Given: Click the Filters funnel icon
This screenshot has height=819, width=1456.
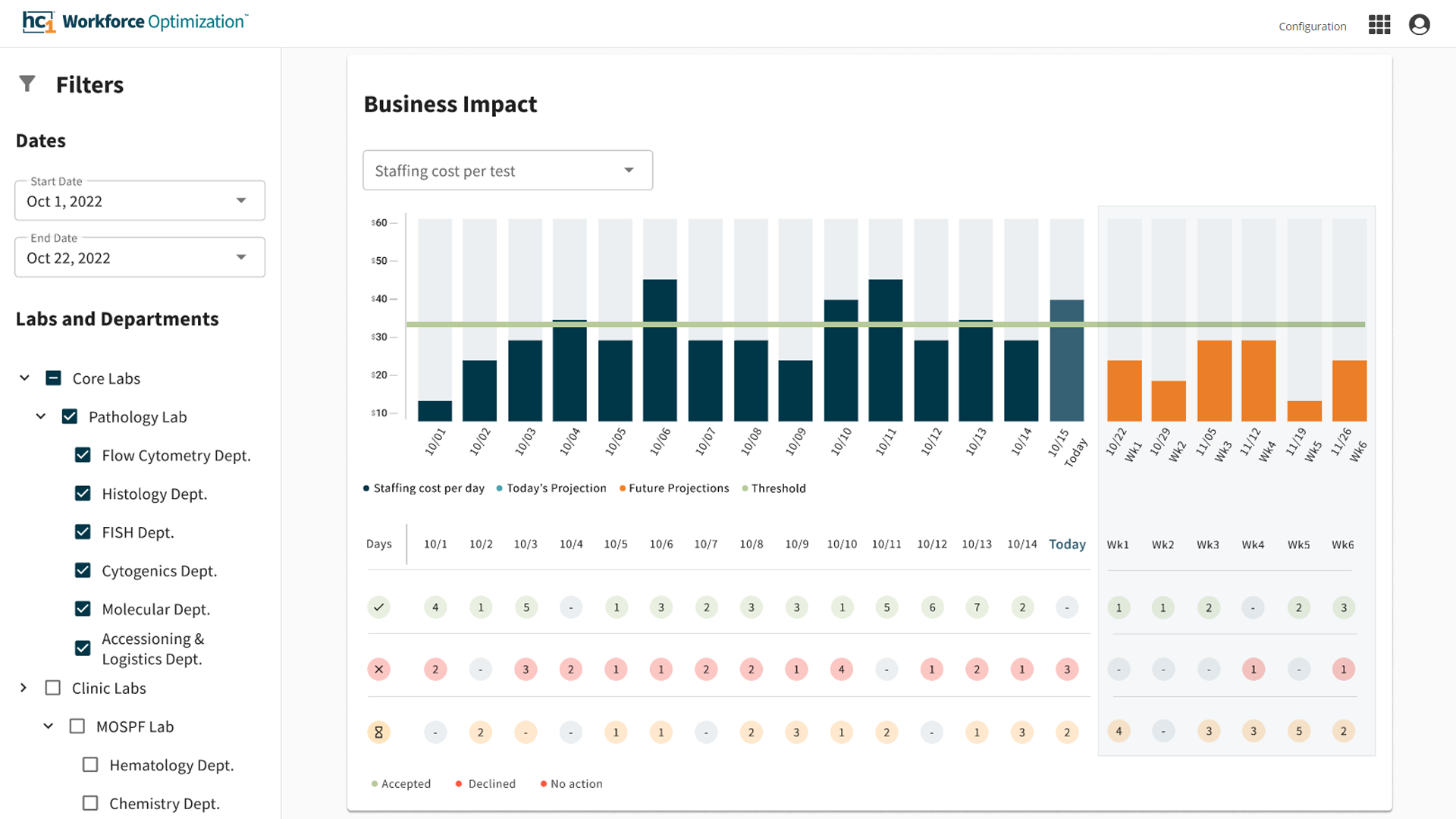Looking at the screenshot, I should (27, 83).
